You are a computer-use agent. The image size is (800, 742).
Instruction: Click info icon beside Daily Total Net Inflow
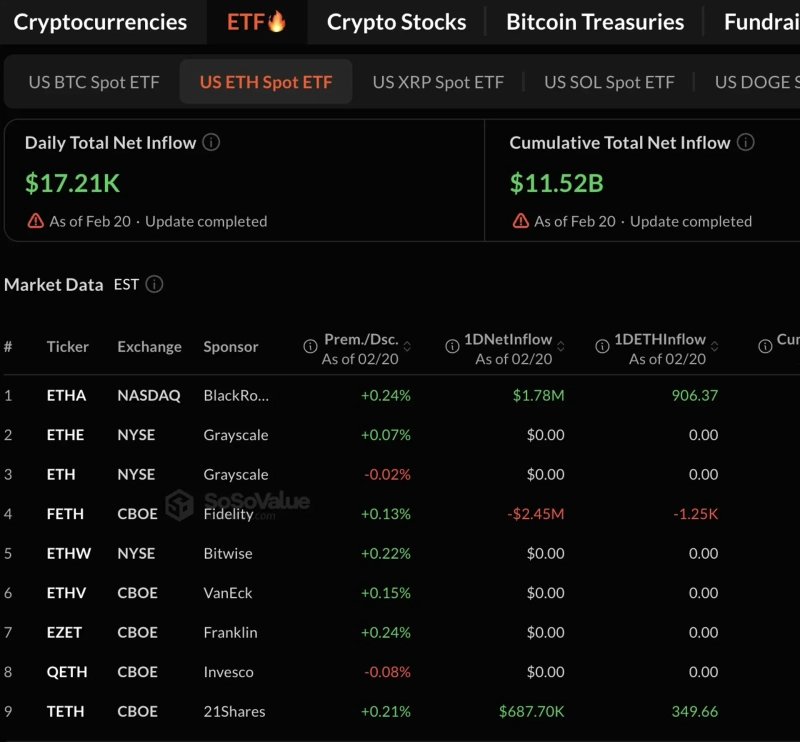(211, 142)
